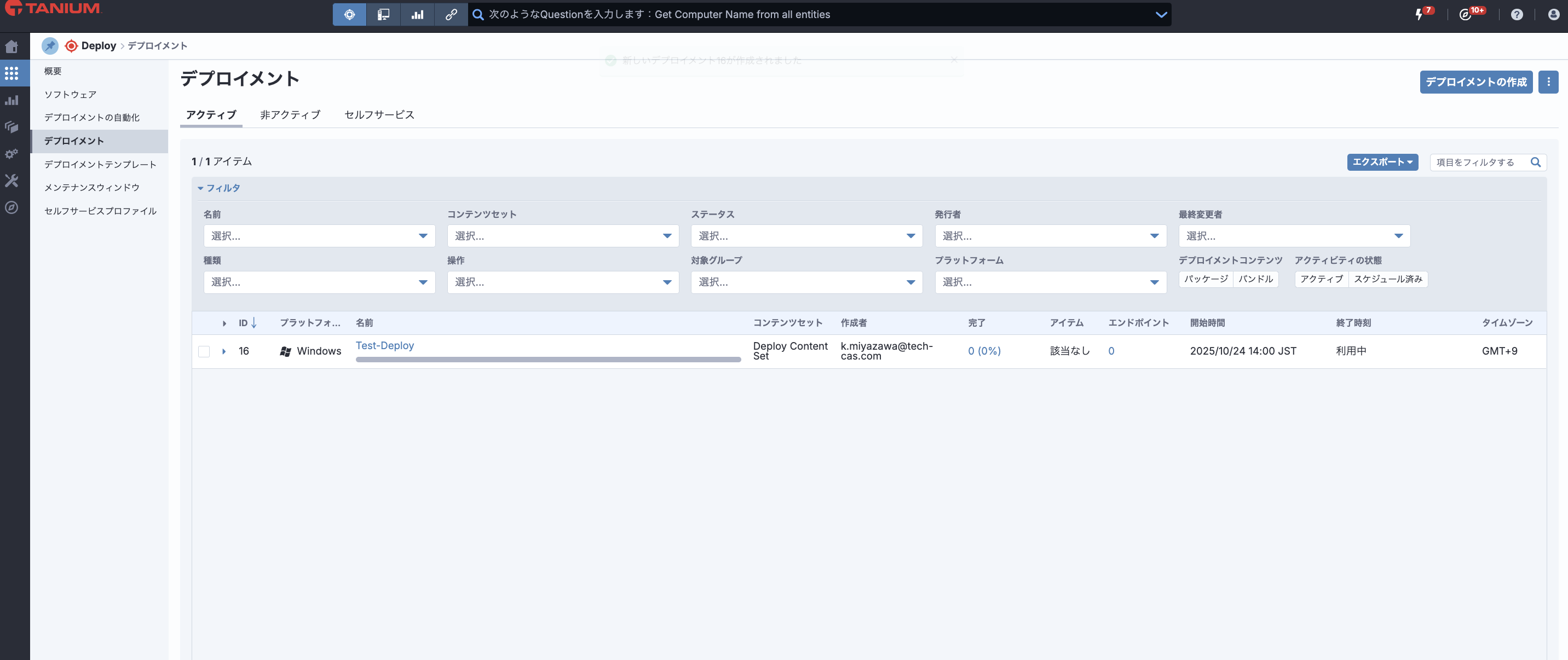
Task: Open the プラットフォーム filter dropdown
Action: (1050, 282)
